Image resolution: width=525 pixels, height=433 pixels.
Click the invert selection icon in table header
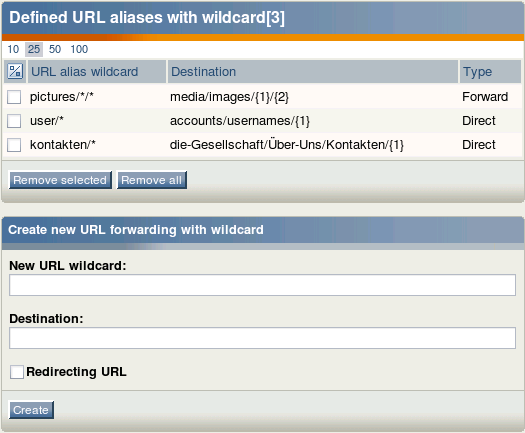[x=15, y=71]
